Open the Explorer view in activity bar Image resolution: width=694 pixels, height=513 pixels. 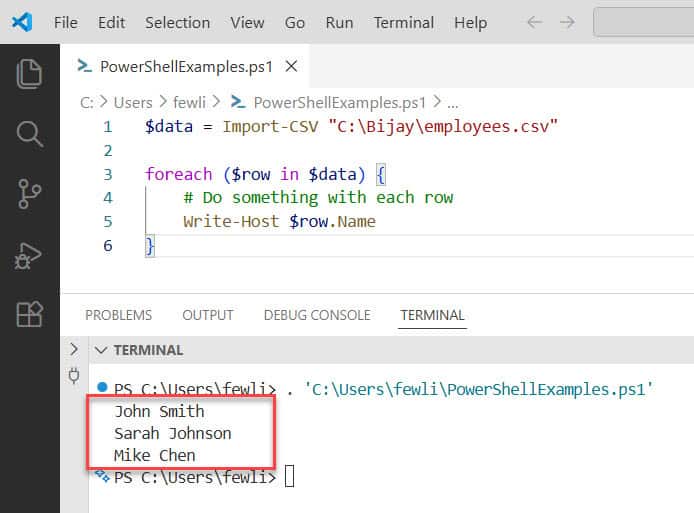[x=29, y=73]
